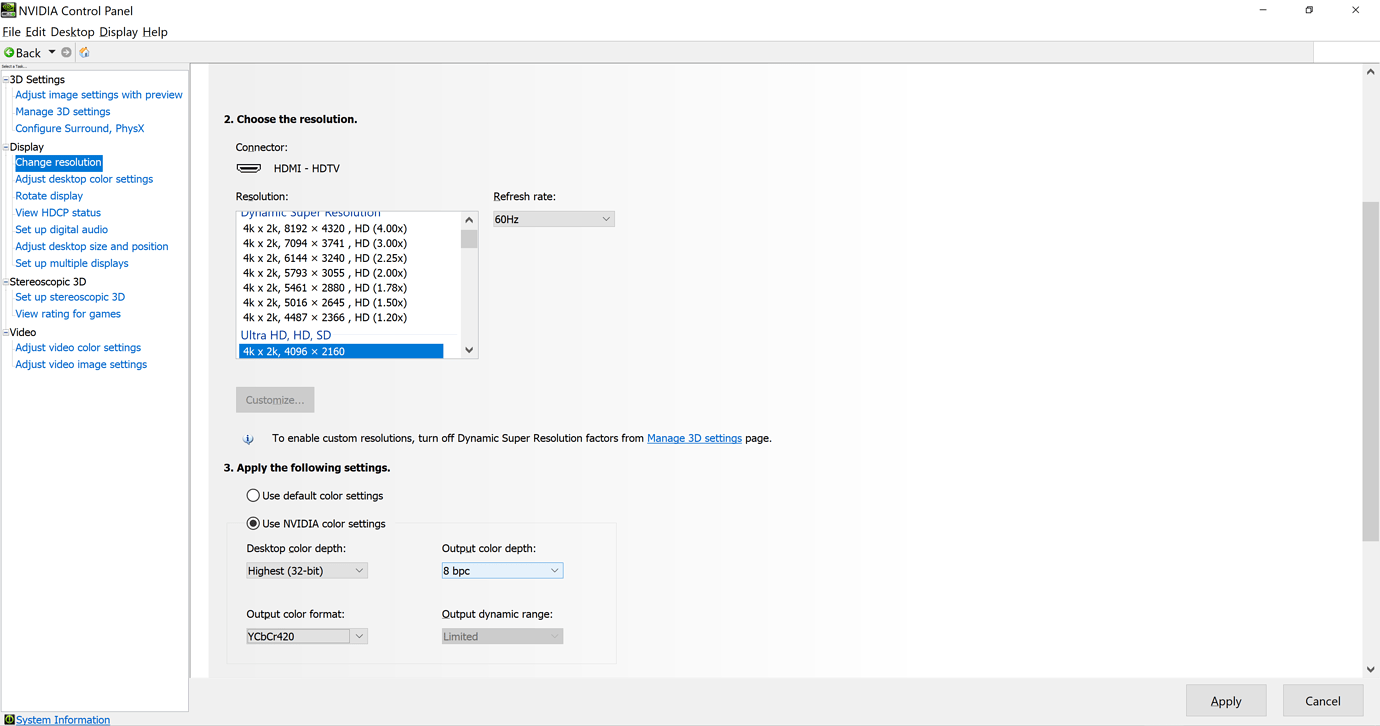Open Configure Surround, PhysX
Image resolution: width=1380 pixels, height=726 pixels.
[x=80, y=129]
